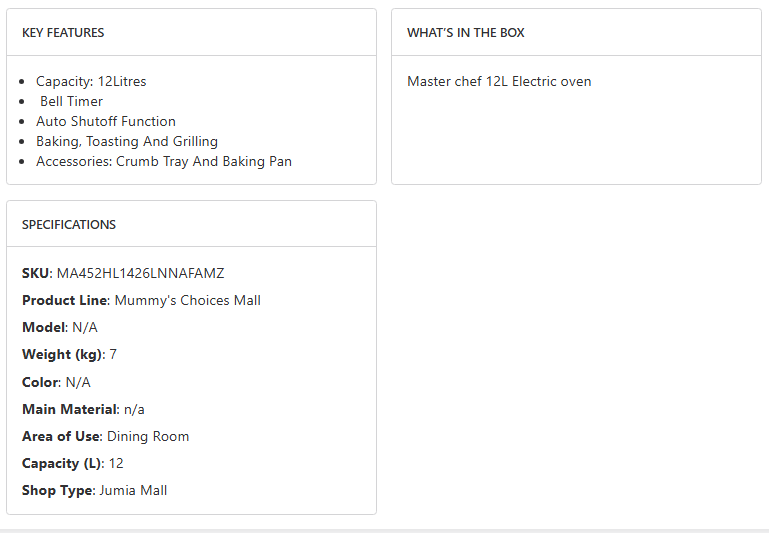Image resolution: width=769 pixels, height=533 pixels.
Task: Click the Capacity (L) specification row
Action: pos(72,463)
